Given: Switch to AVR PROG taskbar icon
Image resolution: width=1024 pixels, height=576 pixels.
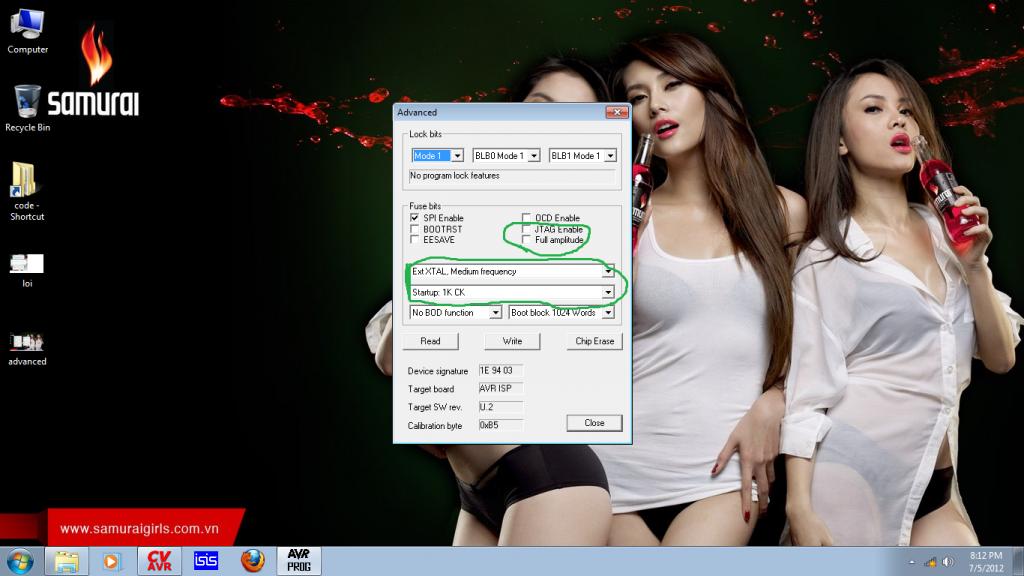Looking at the screenshot, I should click(x=299, y=562).
